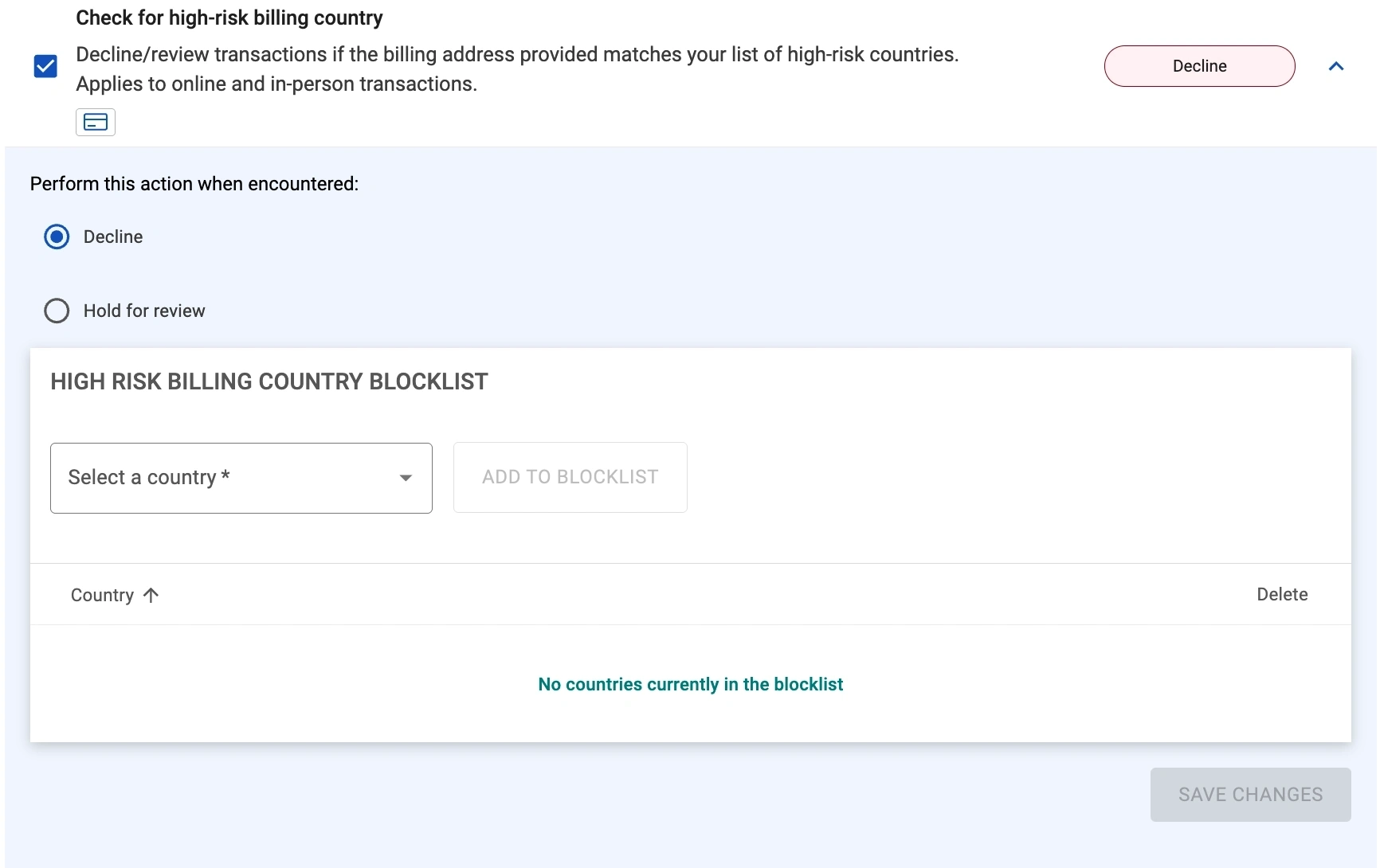Click the 'Applies to online and in-person transactions' text

(x=276, y=84)
